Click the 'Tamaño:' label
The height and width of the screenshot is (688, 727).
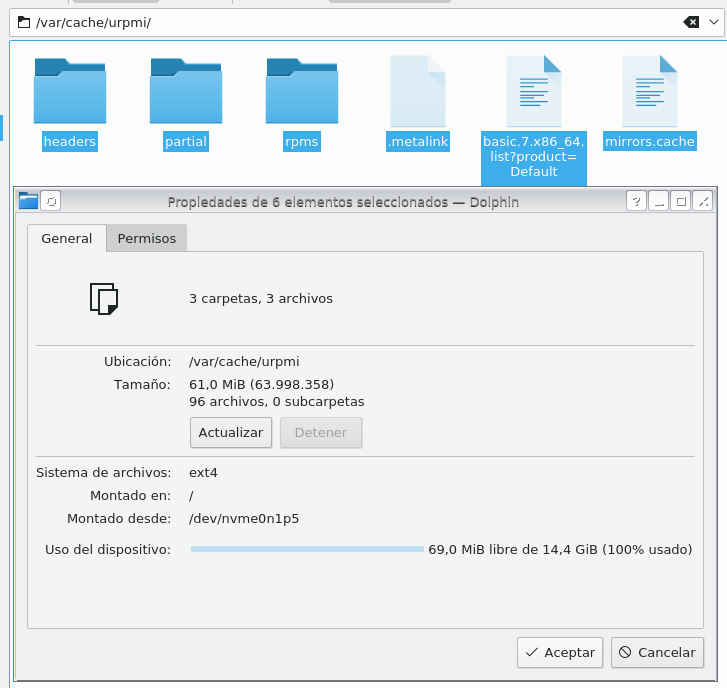[142, 384]
